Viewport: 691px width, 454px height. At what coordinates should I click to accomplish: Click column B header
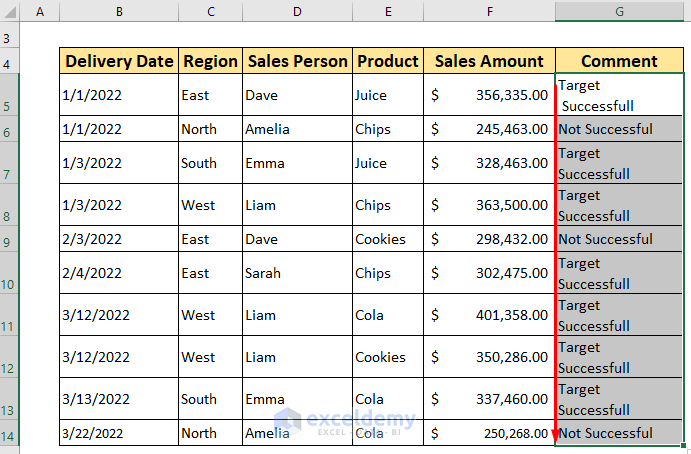point(119,11)
